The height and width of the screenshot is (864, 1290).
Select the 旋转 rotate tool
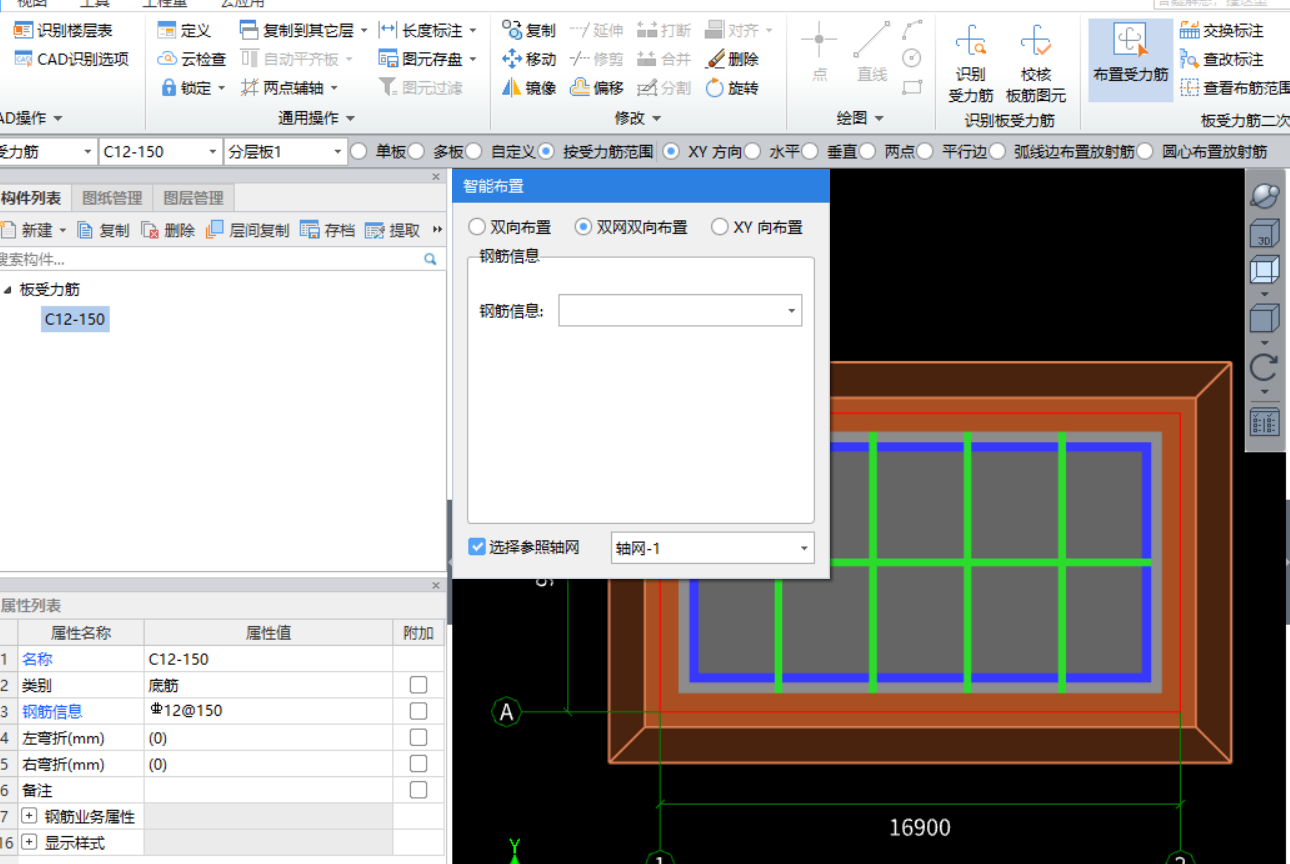tap(732, 88)
